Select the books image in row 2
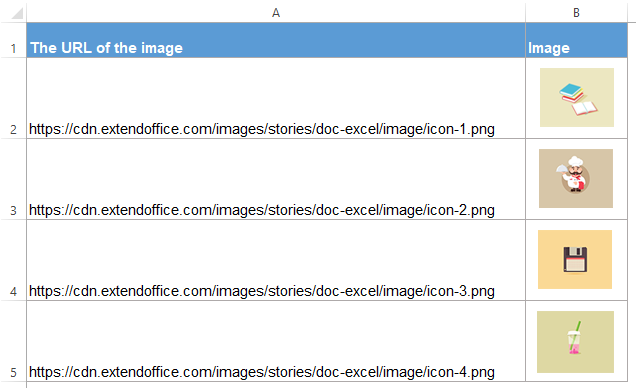The image size is (636, 388). click(x=576, y=97)
